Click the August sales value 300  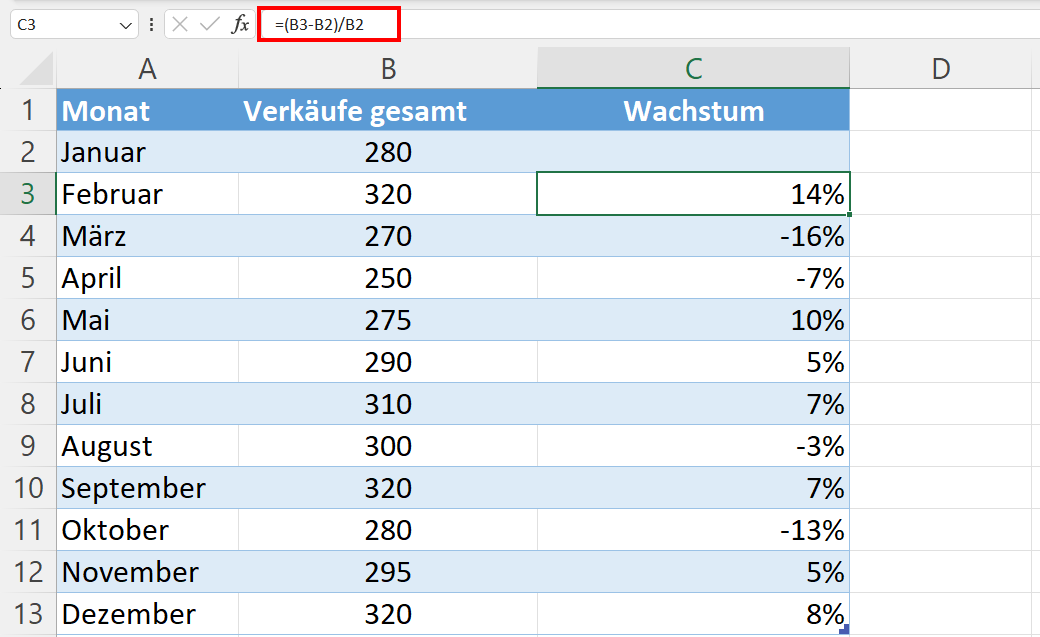[x=388, y=446]
